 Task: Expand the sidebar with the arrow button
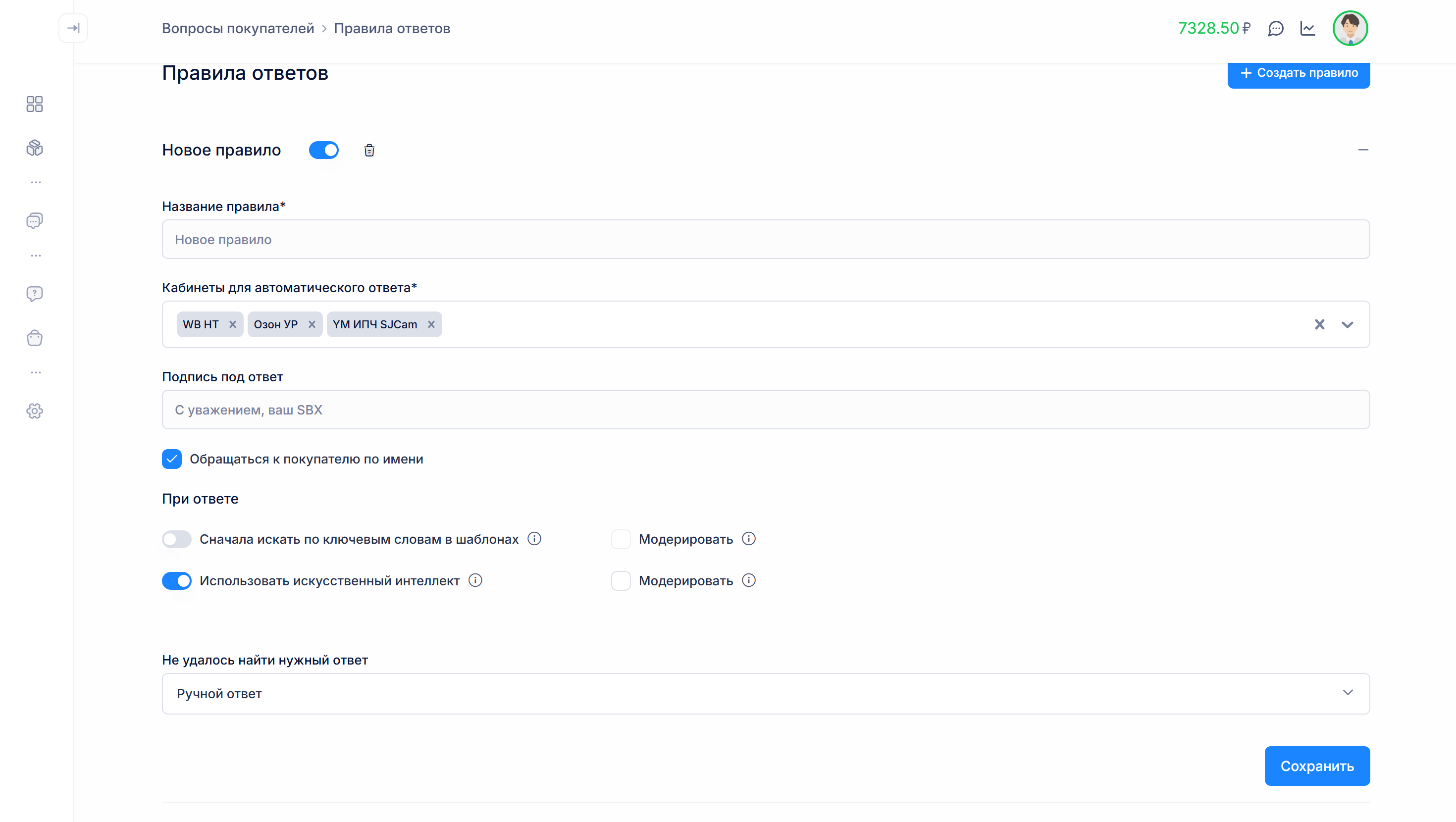(x=73, y=28)
